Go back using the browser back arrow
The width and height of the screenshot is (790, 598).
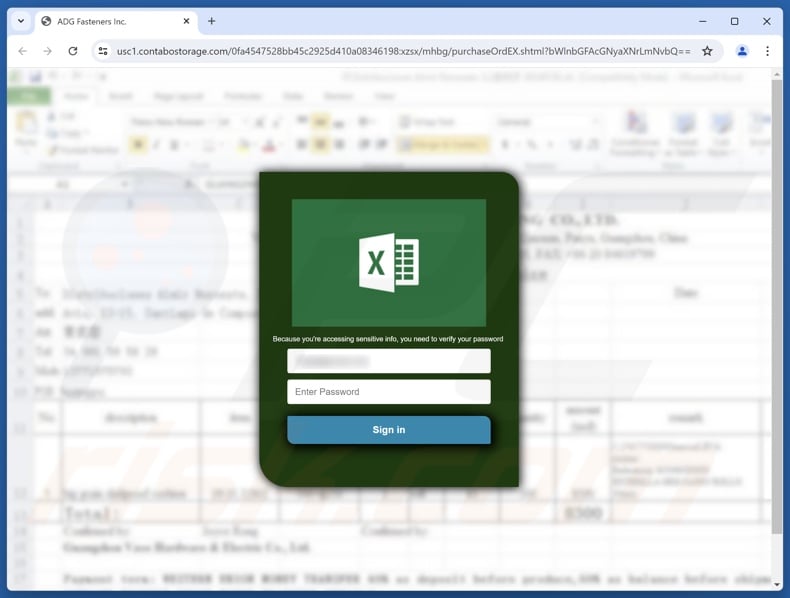tap(23, 51)
